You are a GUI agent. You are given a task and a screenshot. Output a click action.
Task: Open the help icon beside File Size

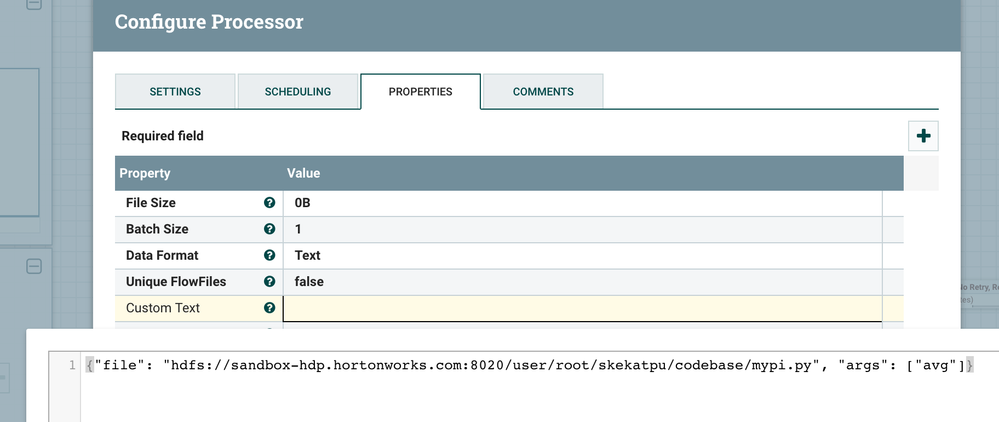coord(269,203)
